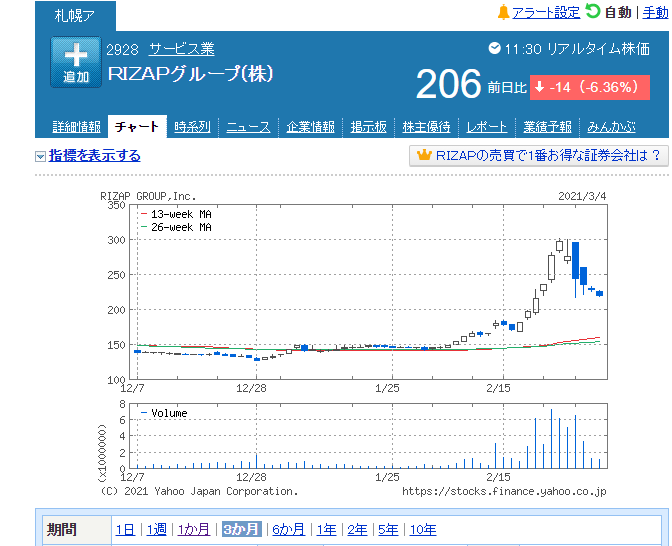Viewport: 672px width, 546px height.
Task: Set chart period to 1日
Action: [125, 530]
